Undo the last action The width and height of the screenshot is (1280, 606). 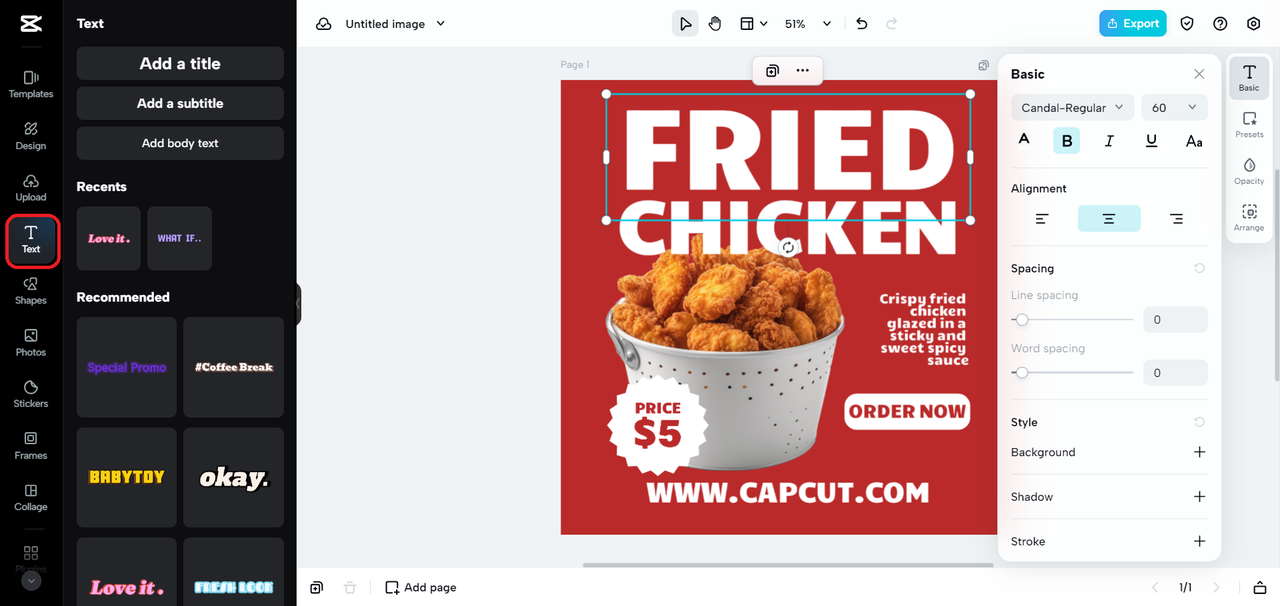pos(862,24)
